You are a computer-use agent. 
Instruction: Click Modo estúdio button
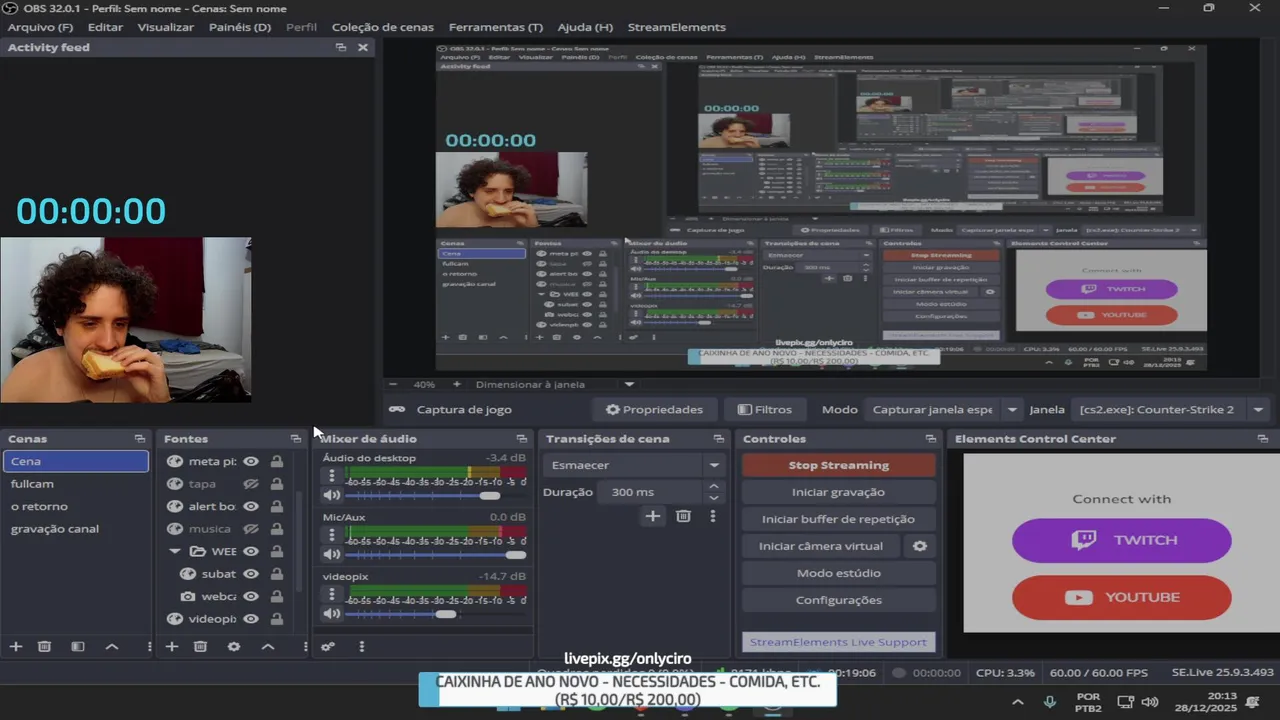click(x=838, y=573)
